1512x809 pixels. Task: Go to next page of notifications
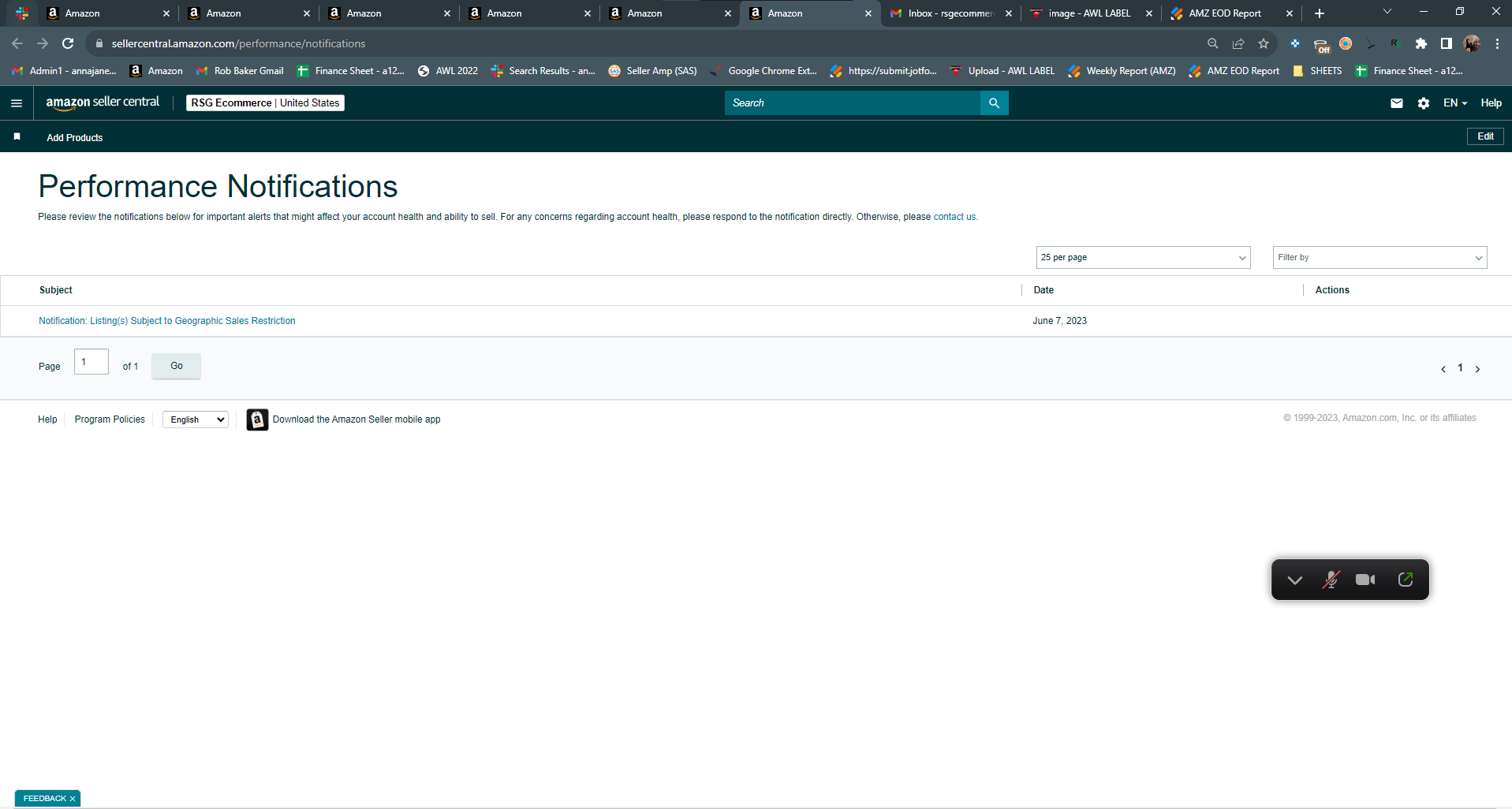[1477, 369]
